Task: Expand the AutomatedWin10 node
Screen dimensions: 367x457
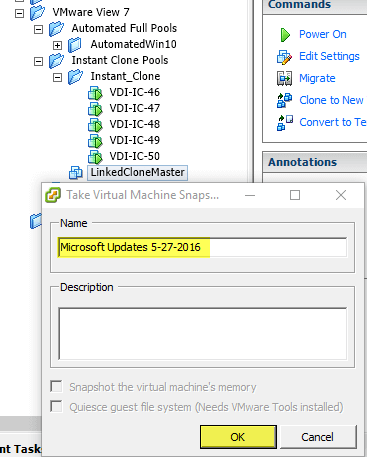Action: click(x=57, y=45)
